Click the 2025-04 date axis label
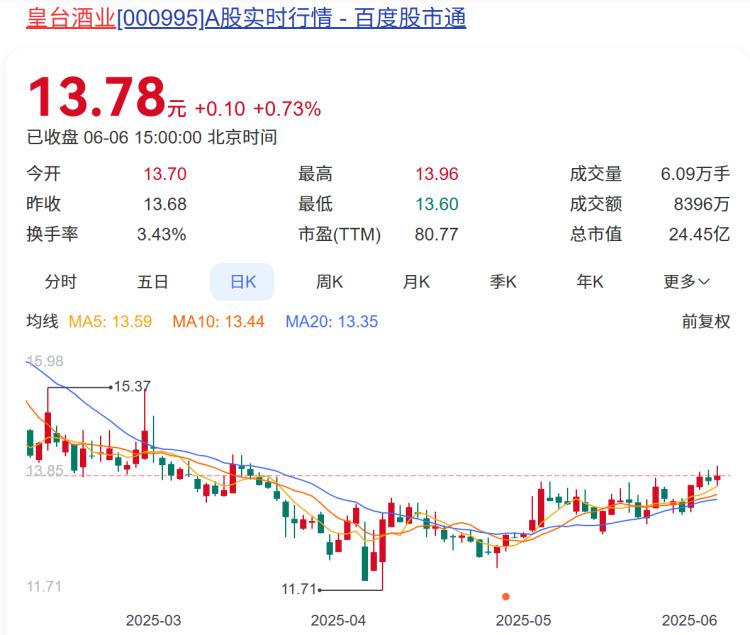The image size is (750, 635). (338, 621)
